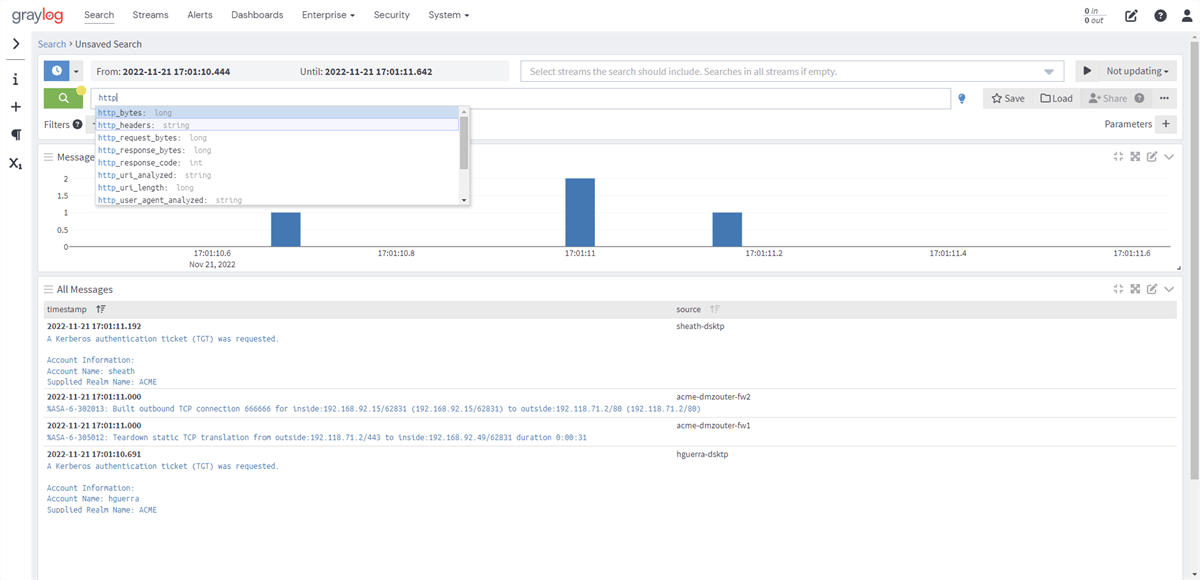Expand the left sidebar with chevron

(15, 44)
